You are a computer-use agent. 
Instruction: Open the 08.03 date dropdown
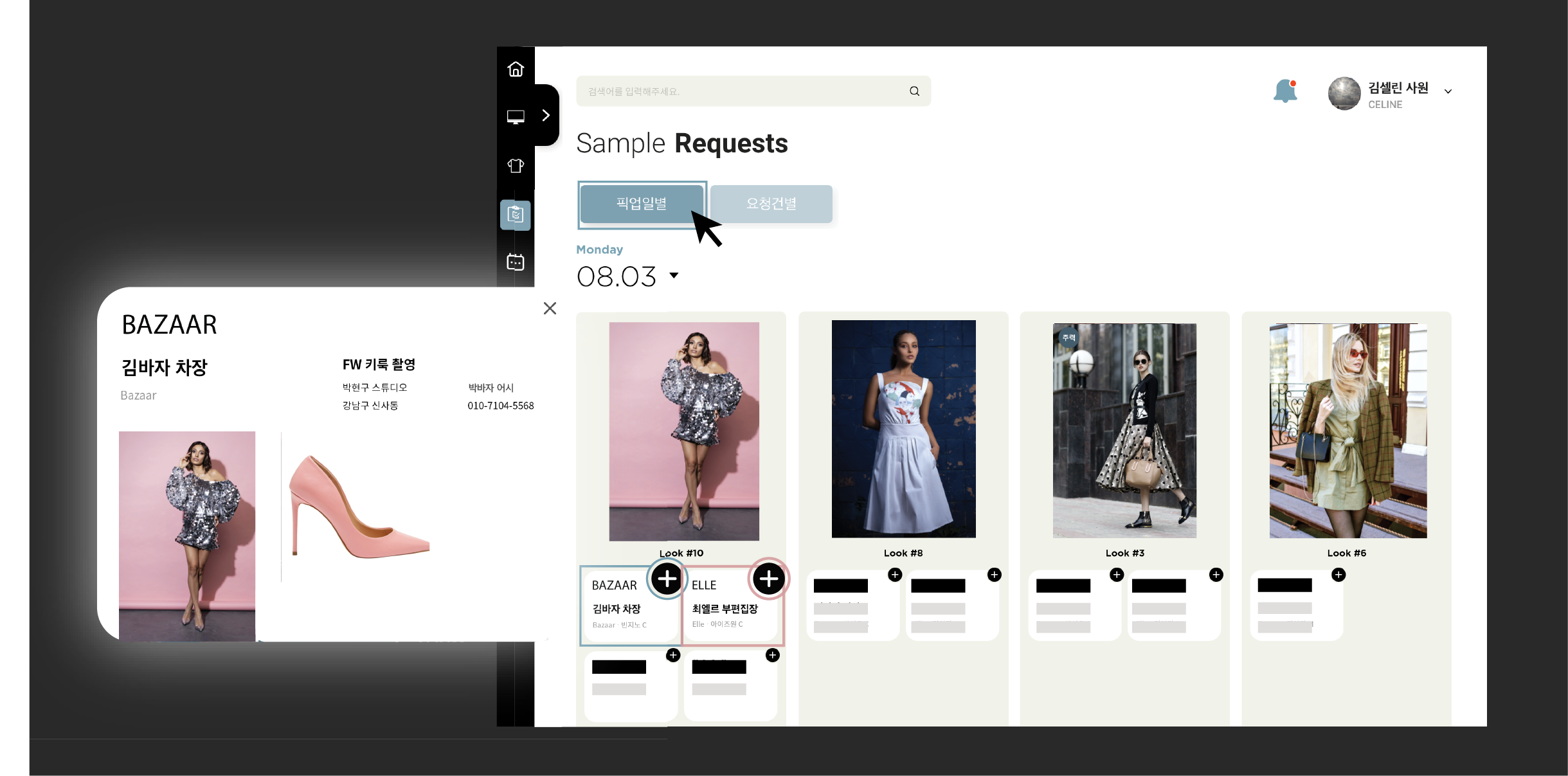click(674, 276)
